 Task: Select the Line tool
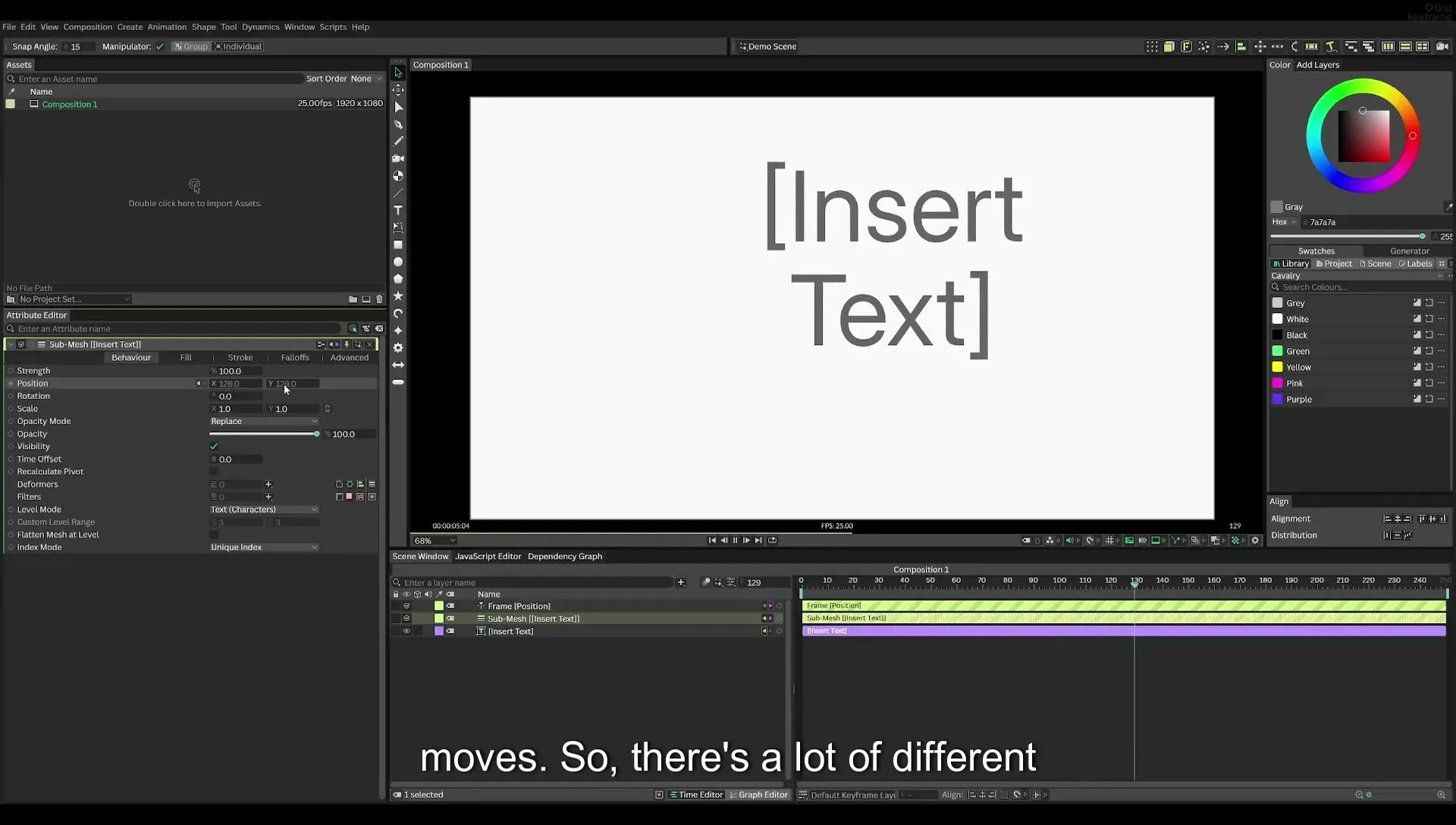pyautogui.click(x=398, y=193)
